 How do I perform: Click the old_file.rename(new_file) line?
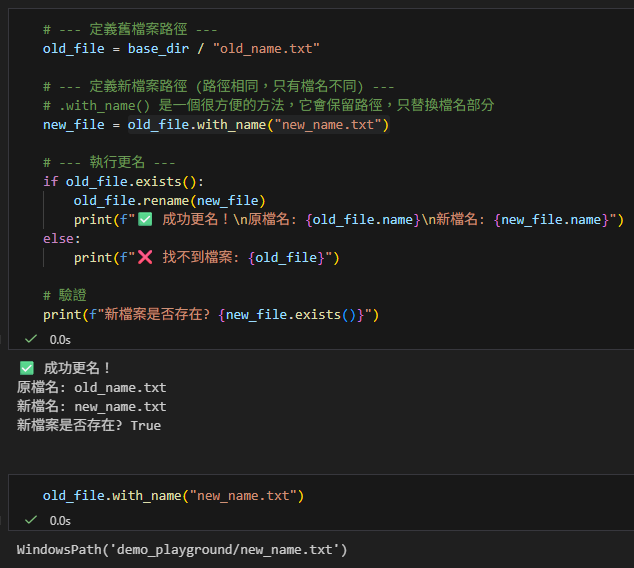tap(169, 201)
